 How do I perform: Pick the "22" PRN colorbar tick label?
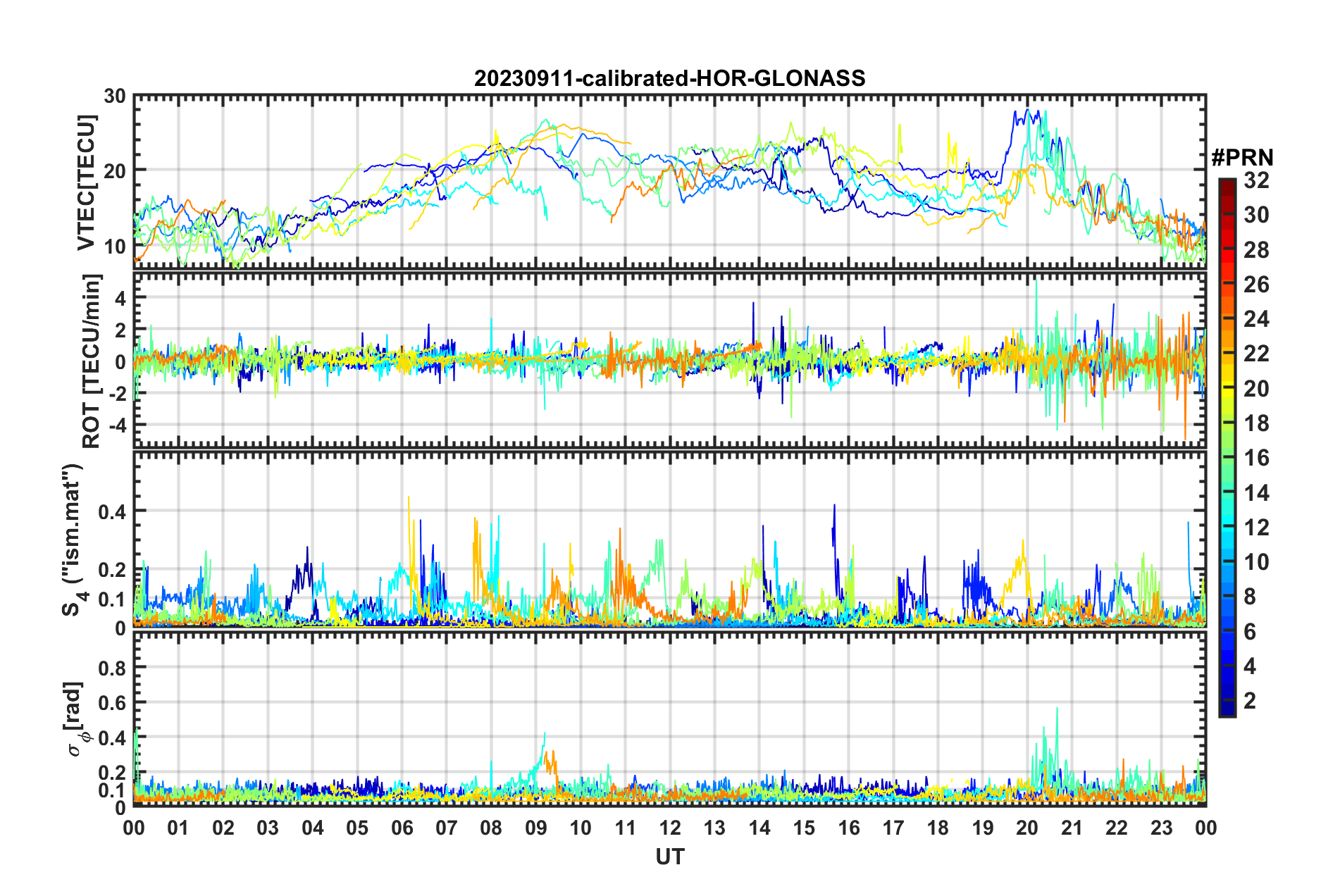(x=1256, y=354)
